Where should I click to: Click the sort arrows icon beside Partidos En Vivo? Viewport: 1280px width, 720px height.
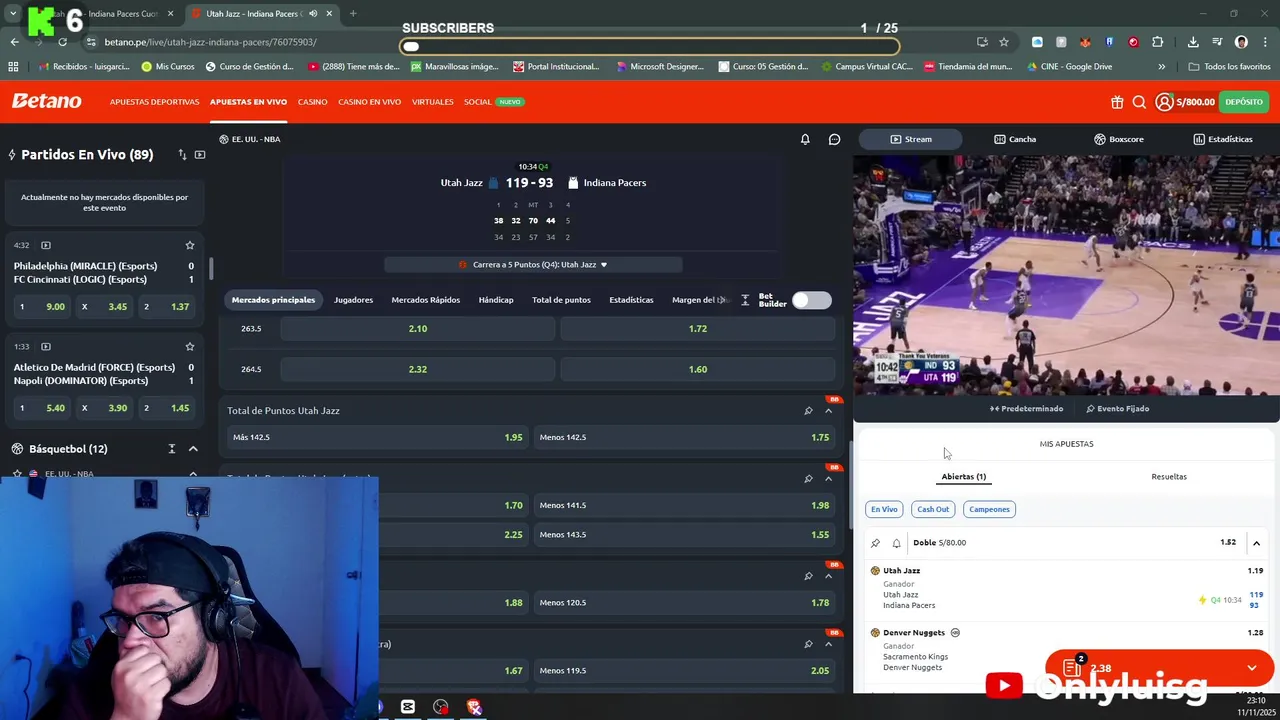(182, 155)
